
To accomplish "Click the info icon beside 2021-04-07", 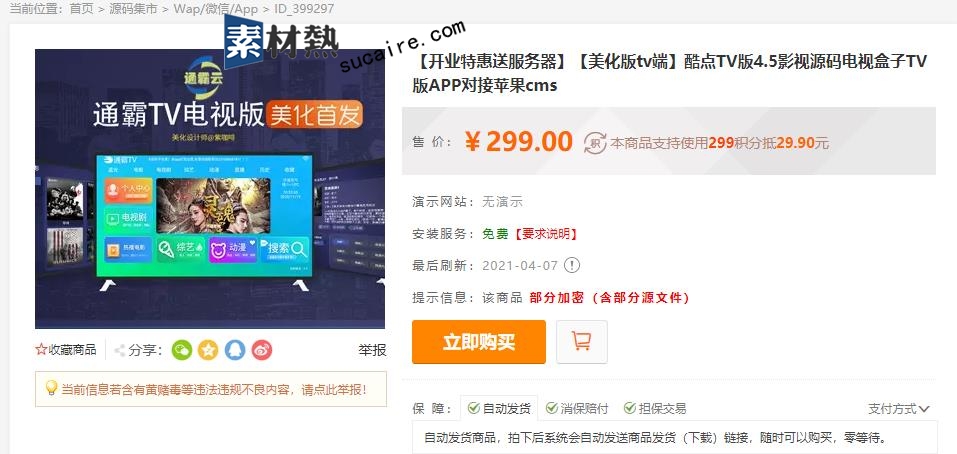I will pyautogui.click(x=572, y=265).
